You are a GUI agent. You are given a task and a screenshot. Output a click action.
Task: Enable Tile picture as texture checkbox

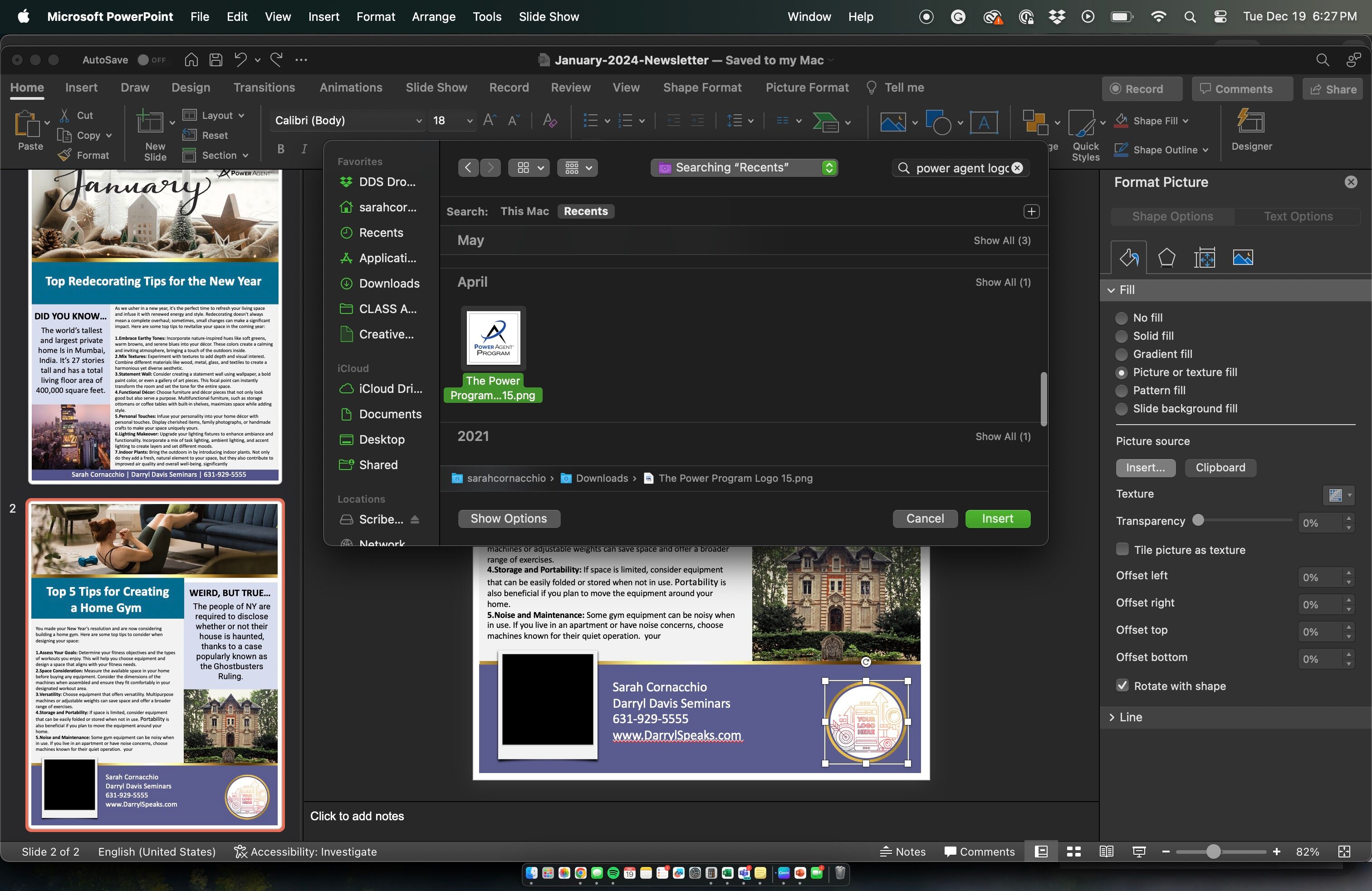tap(1122, 549)
